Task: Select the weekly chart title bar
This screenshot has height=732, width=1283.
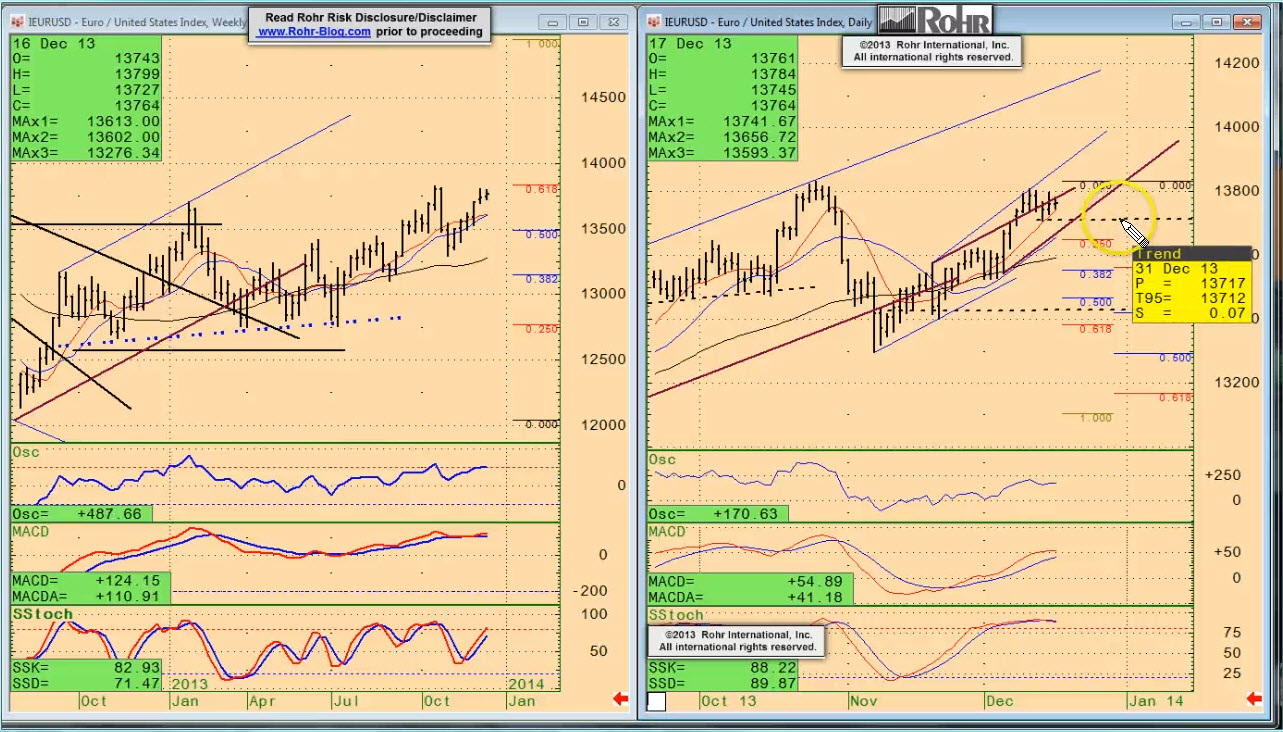Action: 130,21
